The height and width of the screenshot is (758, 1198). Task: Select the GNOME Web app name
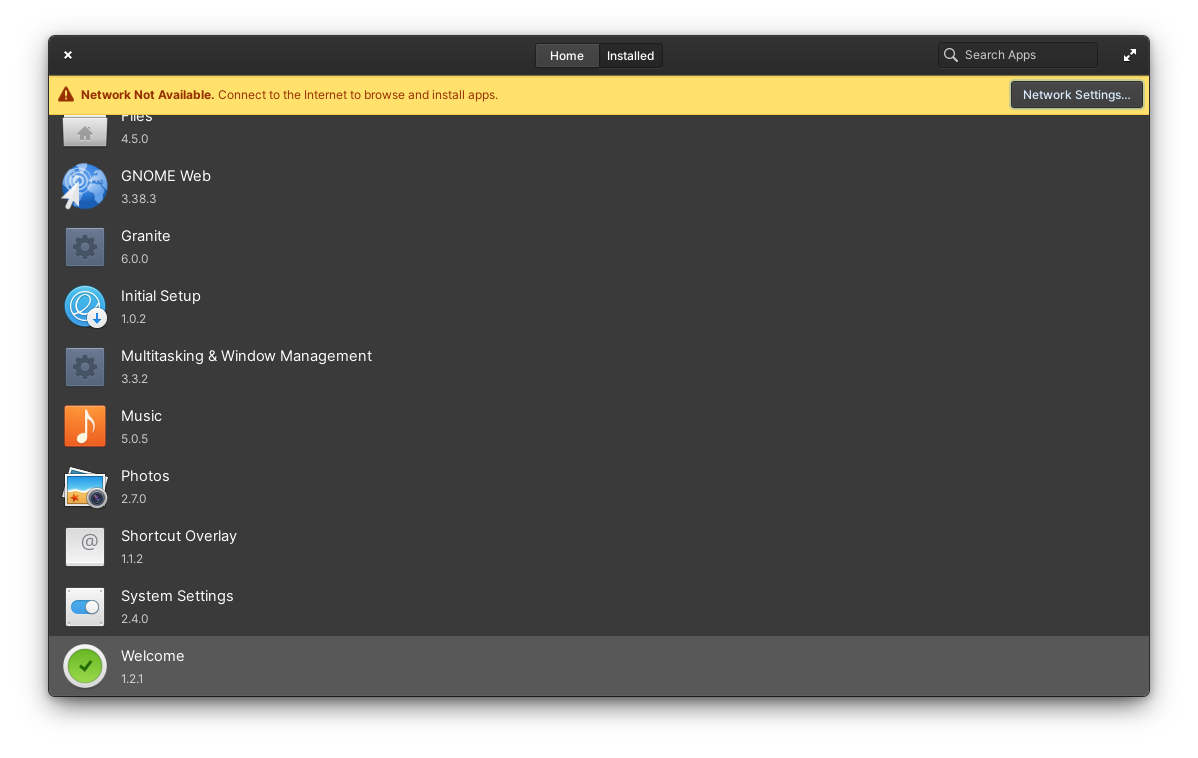166,176
